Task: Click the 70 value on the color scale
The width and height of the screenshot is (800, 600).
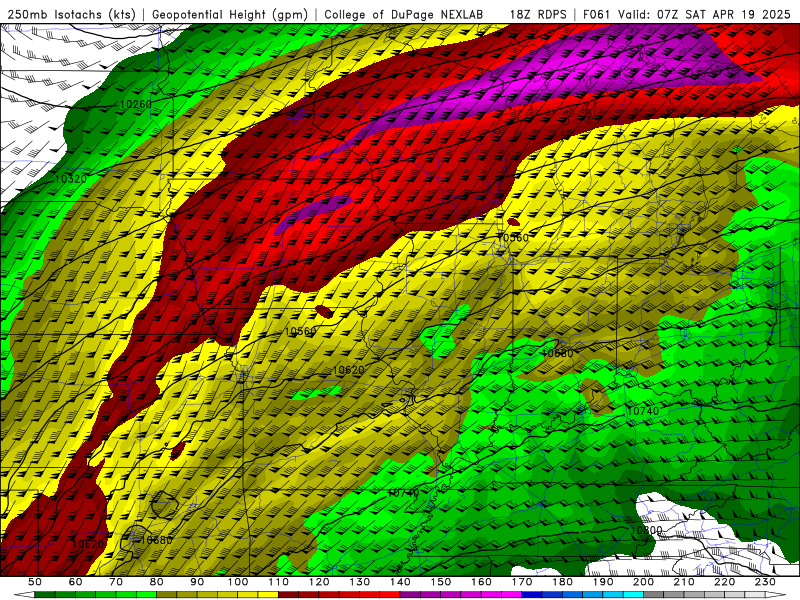Action: [116, 582]
